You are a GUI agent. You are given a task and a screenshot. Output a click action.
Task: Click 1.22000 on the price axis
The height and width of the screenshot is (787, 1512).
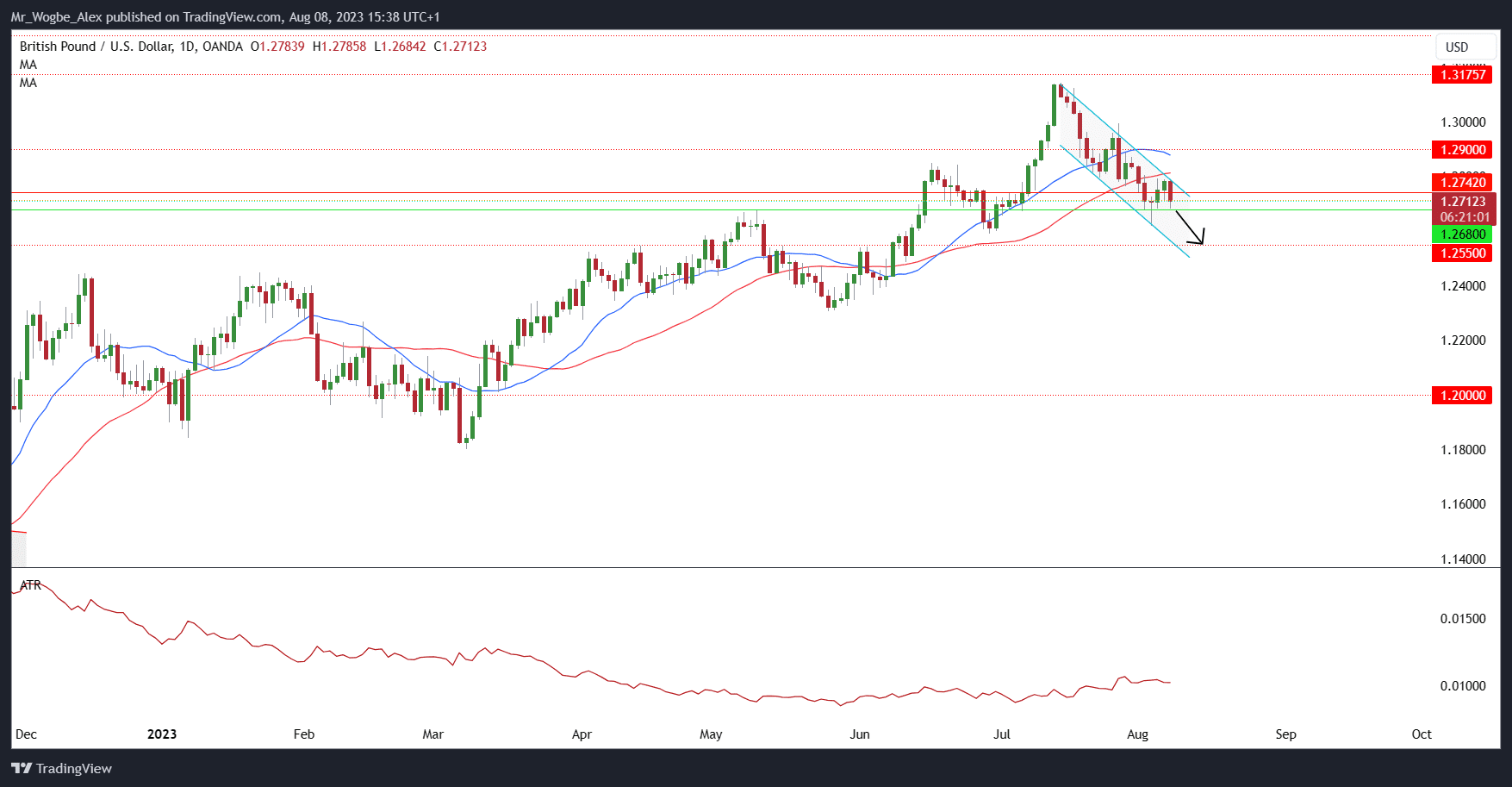click(1463, 340)
